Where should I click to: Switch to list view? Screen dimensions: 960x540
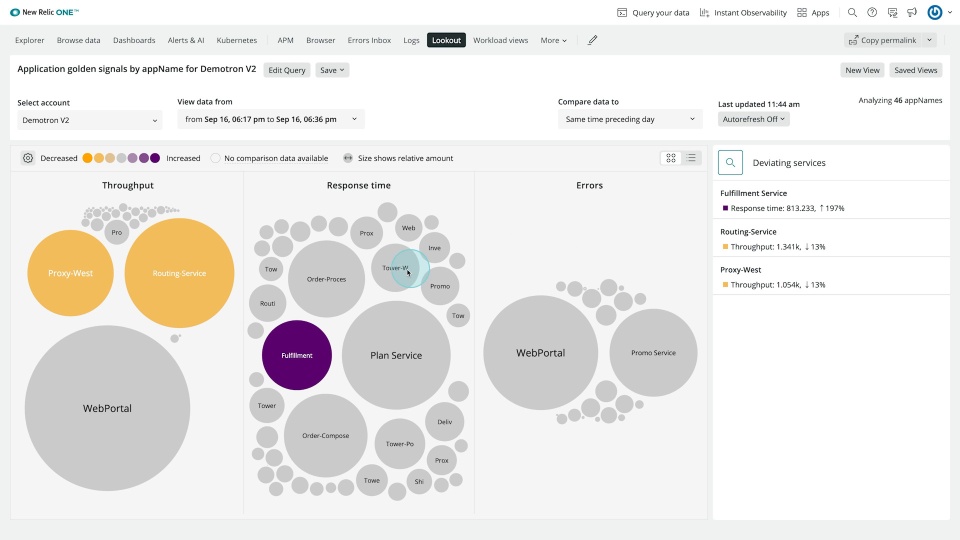(x=691, y=158)
